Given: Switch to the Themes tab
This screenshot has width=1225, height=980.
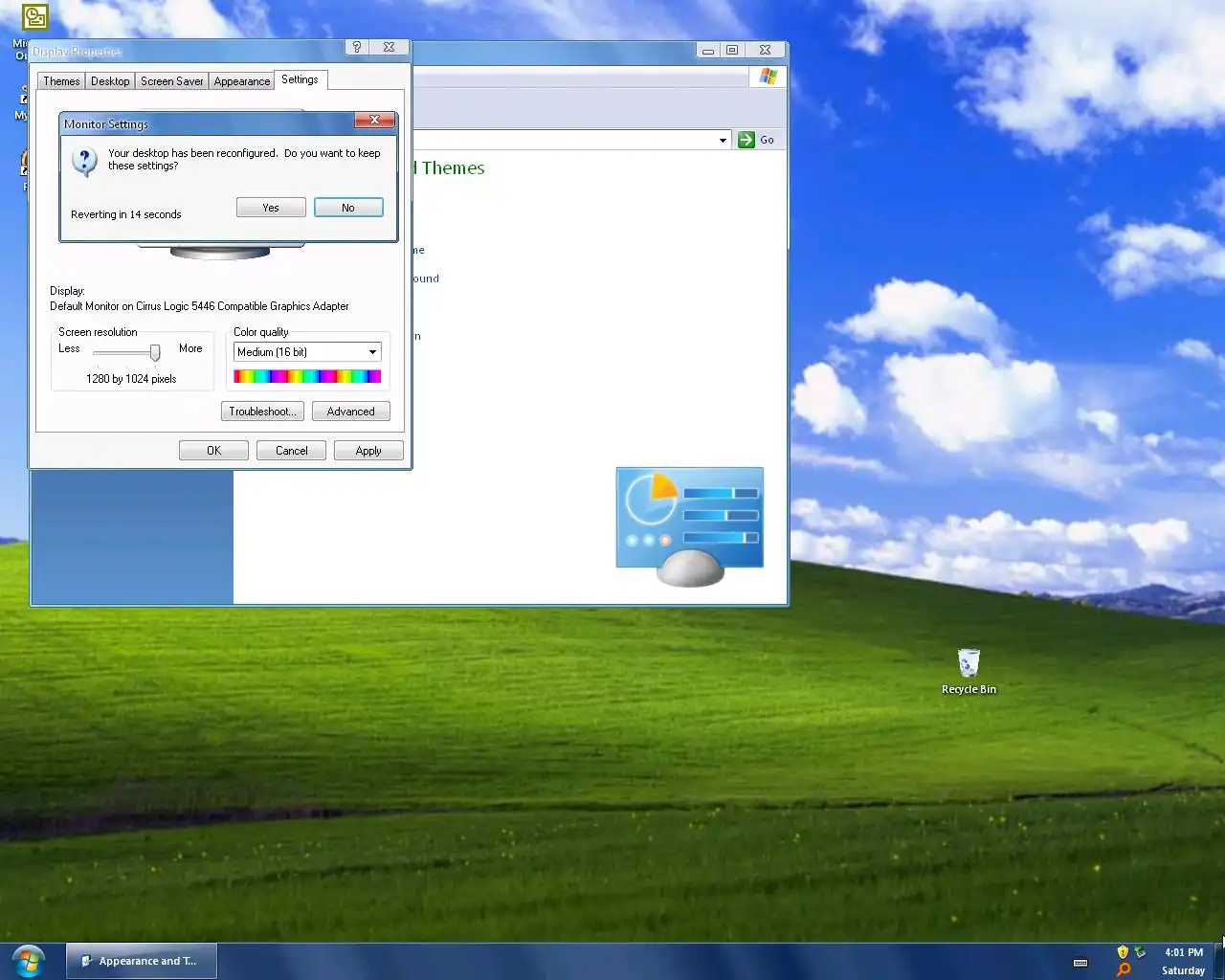Looking at the screenshot, I should [x=61, y=81].
